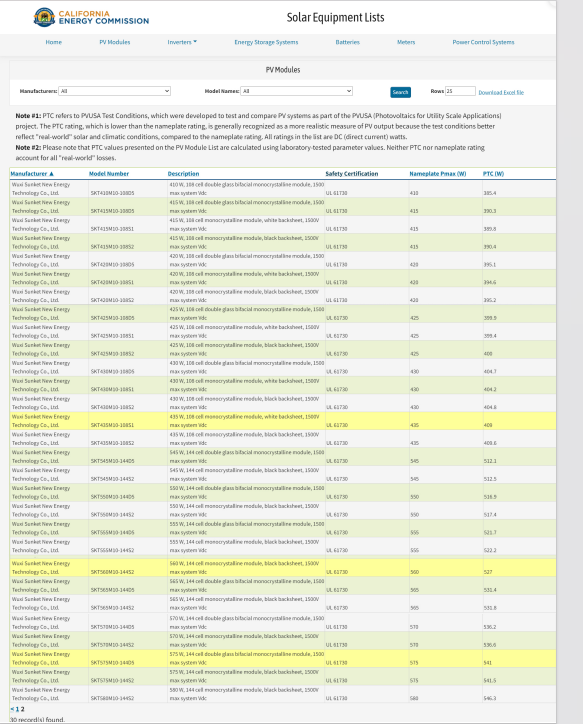Click the Rows input field
Screen dimensions: 583x724
click(x=460, y=91)
